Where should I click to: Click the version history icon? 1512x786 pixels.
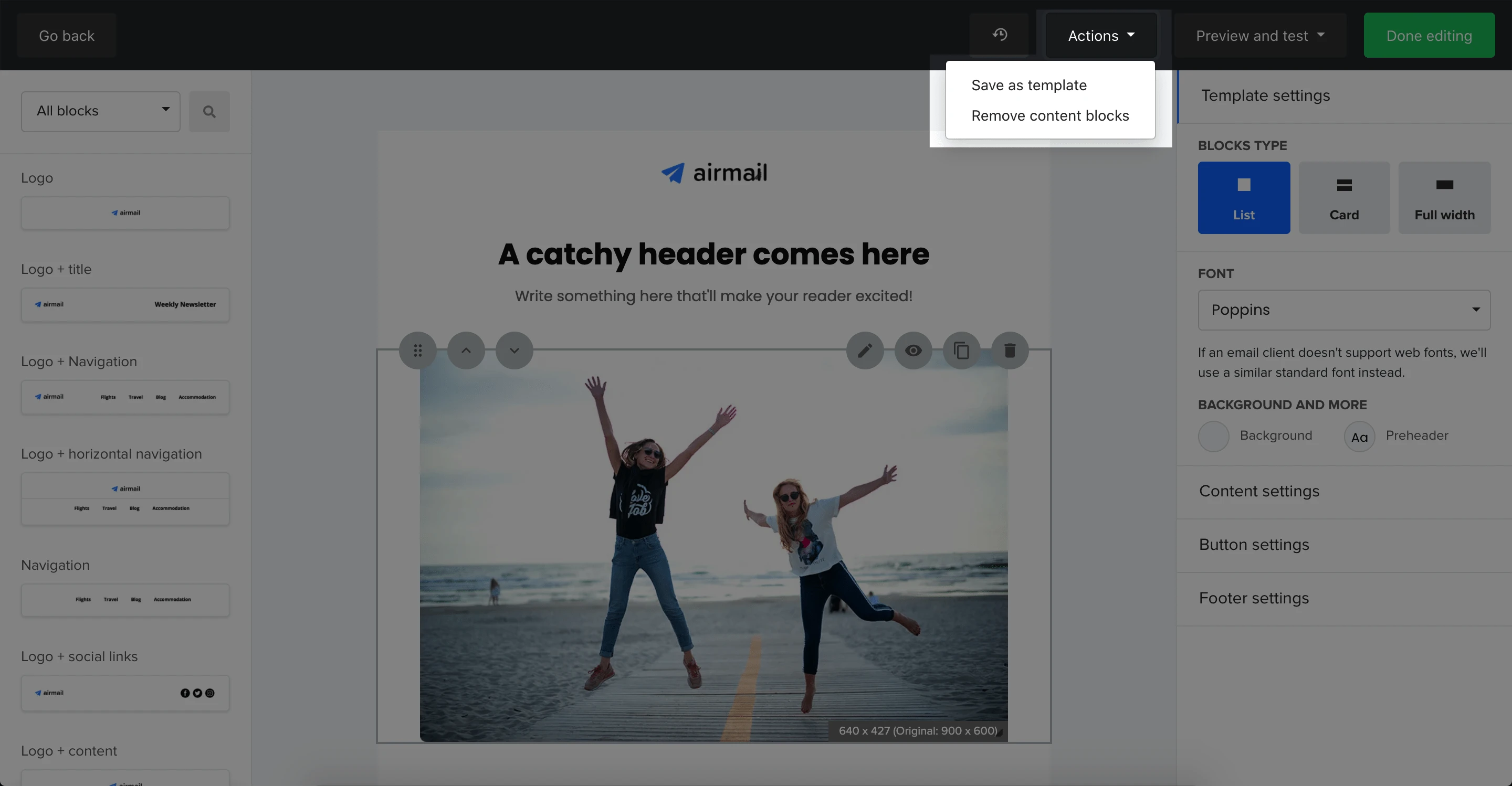tap(1000, 35)
